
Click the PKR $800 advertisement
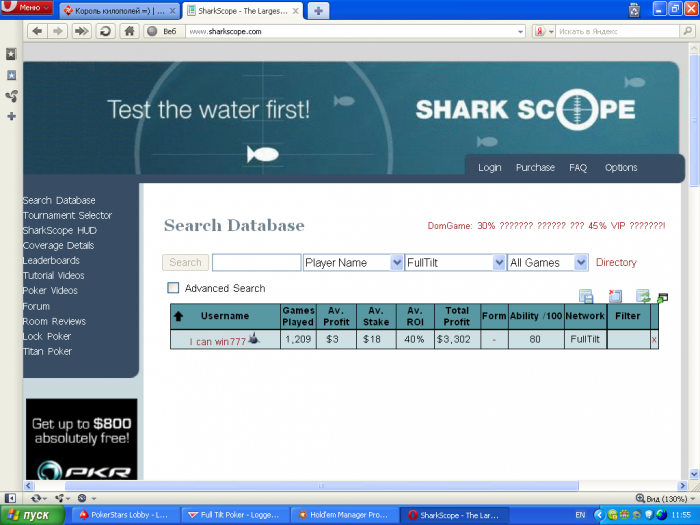[82, 439]
